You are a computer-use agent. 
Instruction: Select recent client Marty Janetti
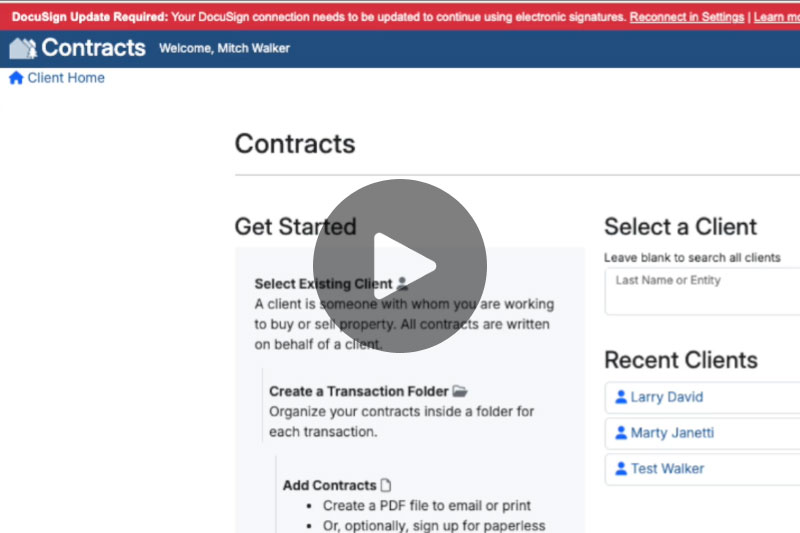tap(672, 433)
